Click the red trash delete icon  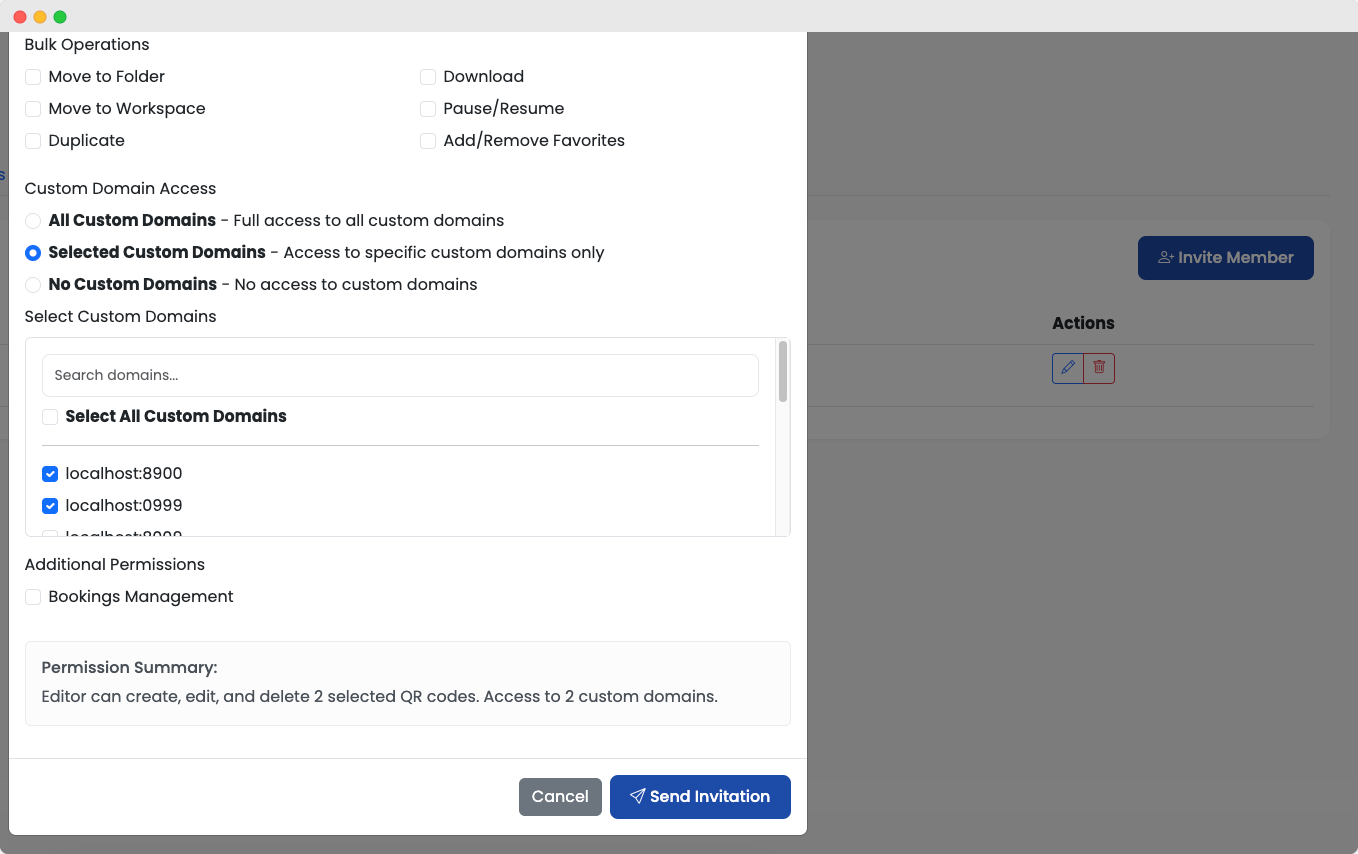pos(1099,368)
